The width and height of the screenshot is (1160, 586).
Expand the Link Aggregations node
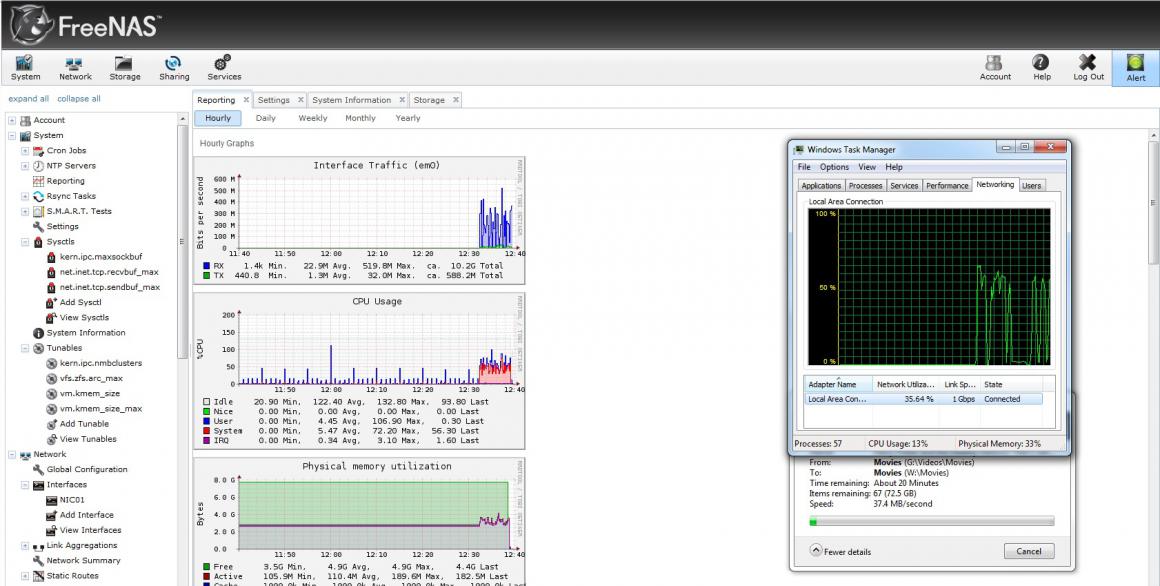(24, 545)
